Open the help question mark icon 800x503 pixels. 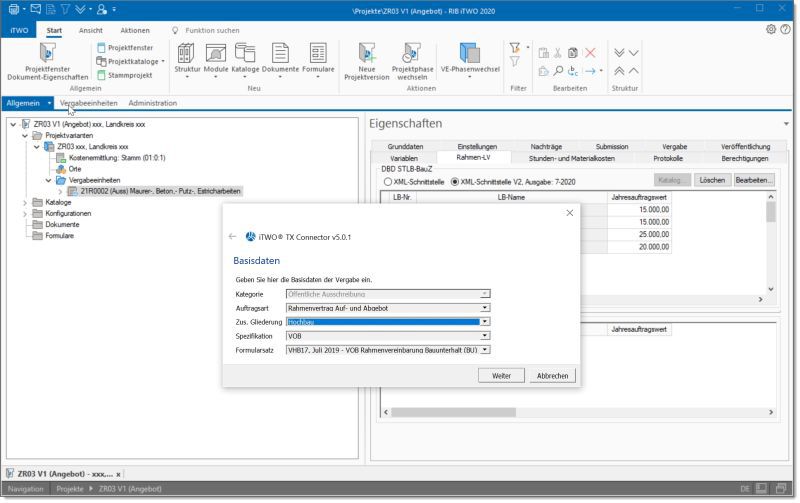click(785, 29)
